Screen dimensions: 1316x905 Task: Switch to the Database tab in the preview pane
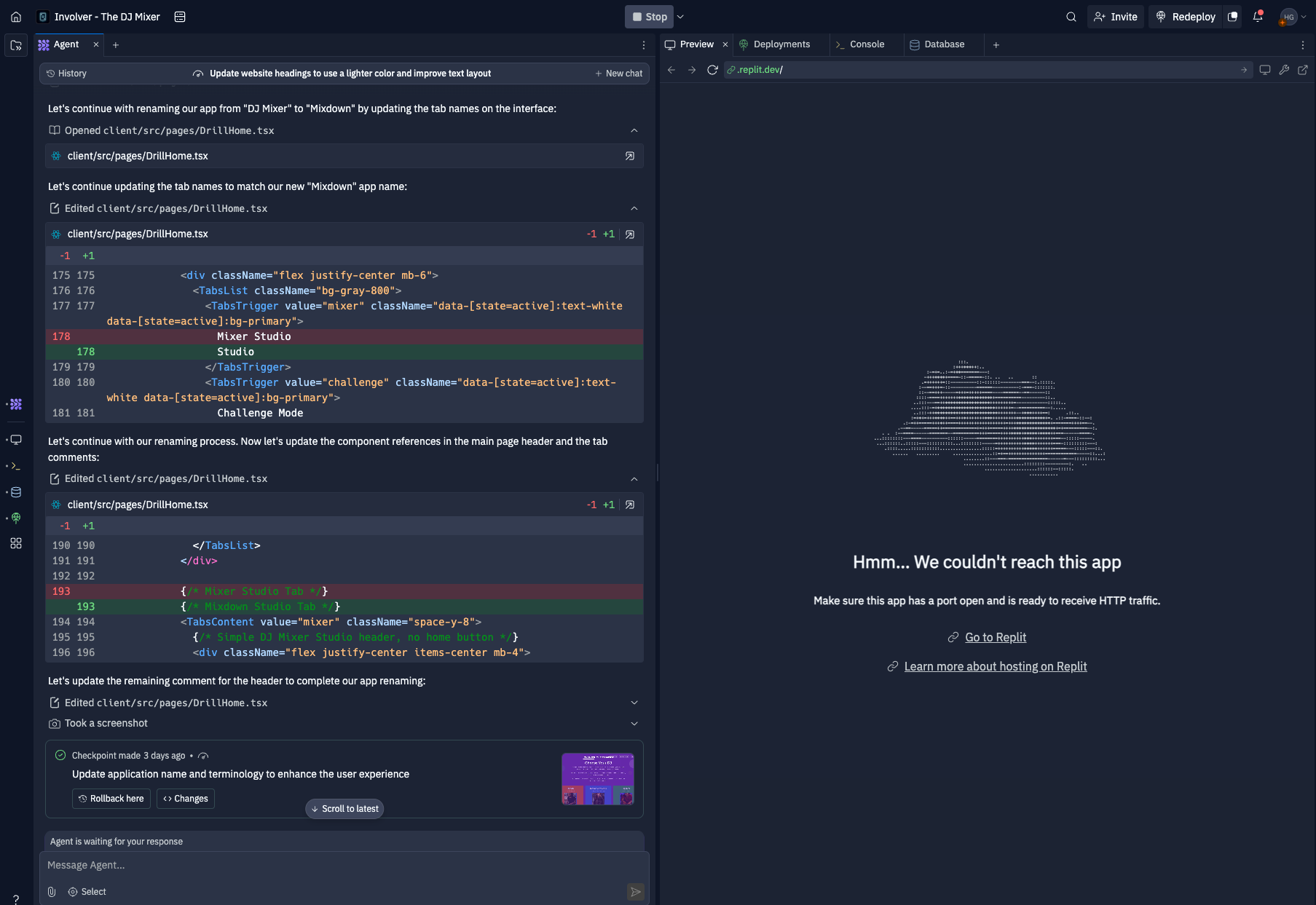(x=942, y=44)
